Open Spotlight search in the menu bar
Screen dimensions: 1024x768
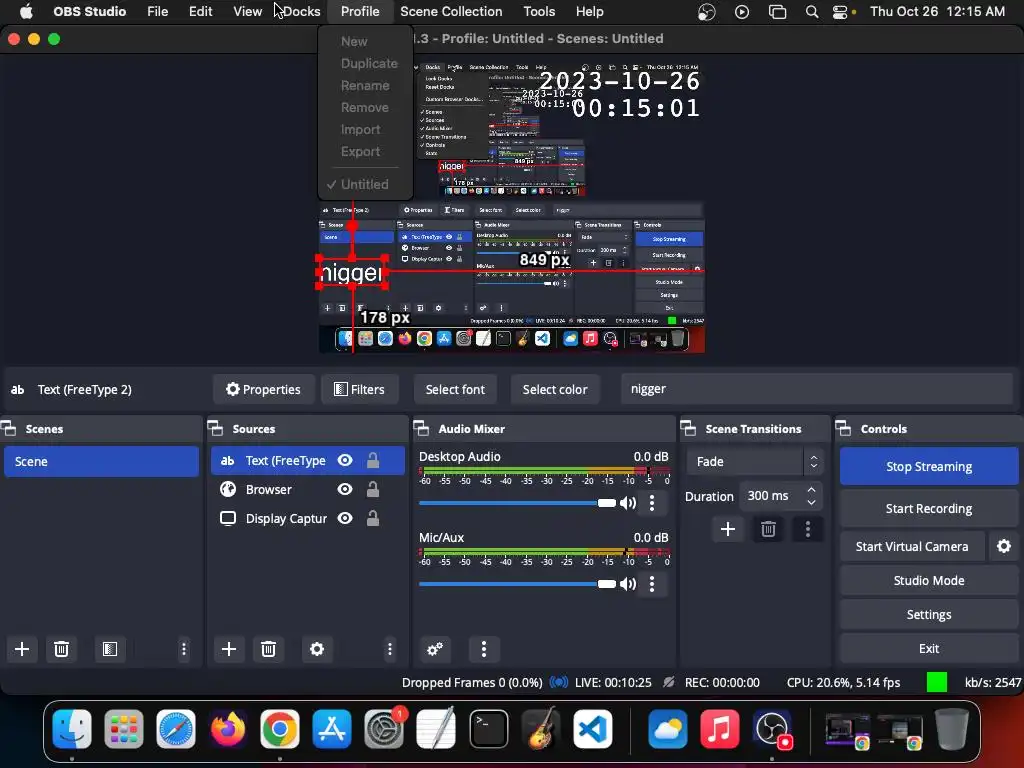812,12
